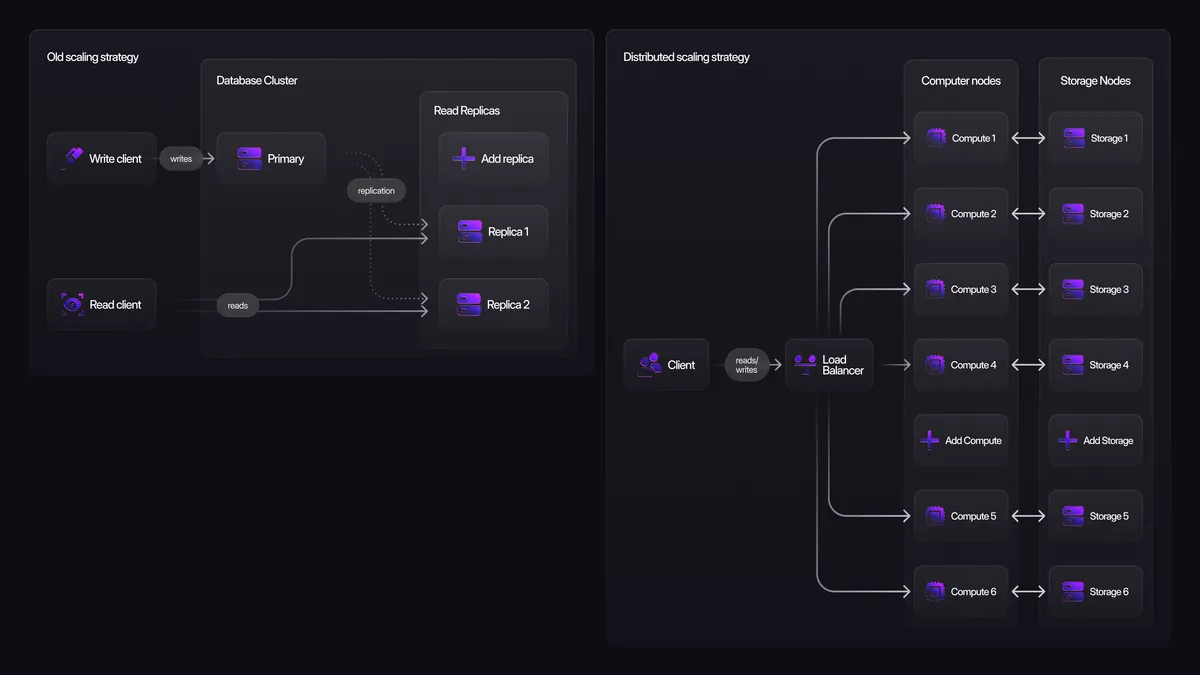Click the reads/writes connector label
The height and width of the screenshot is (675, 1200).
[x=747, y=364]
